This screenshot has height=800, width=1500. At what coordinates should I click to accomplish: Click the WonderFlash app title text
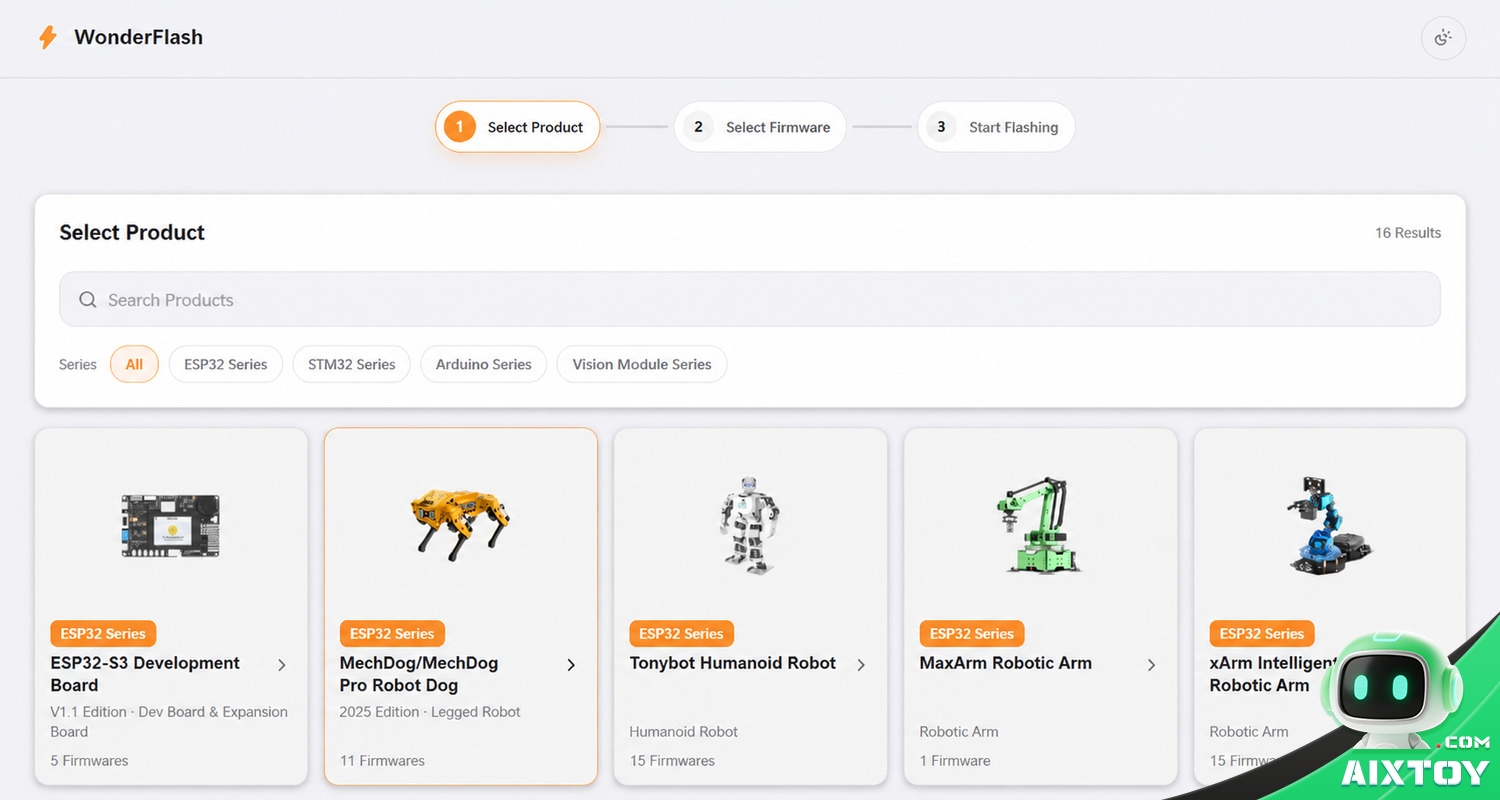(139, 37)
